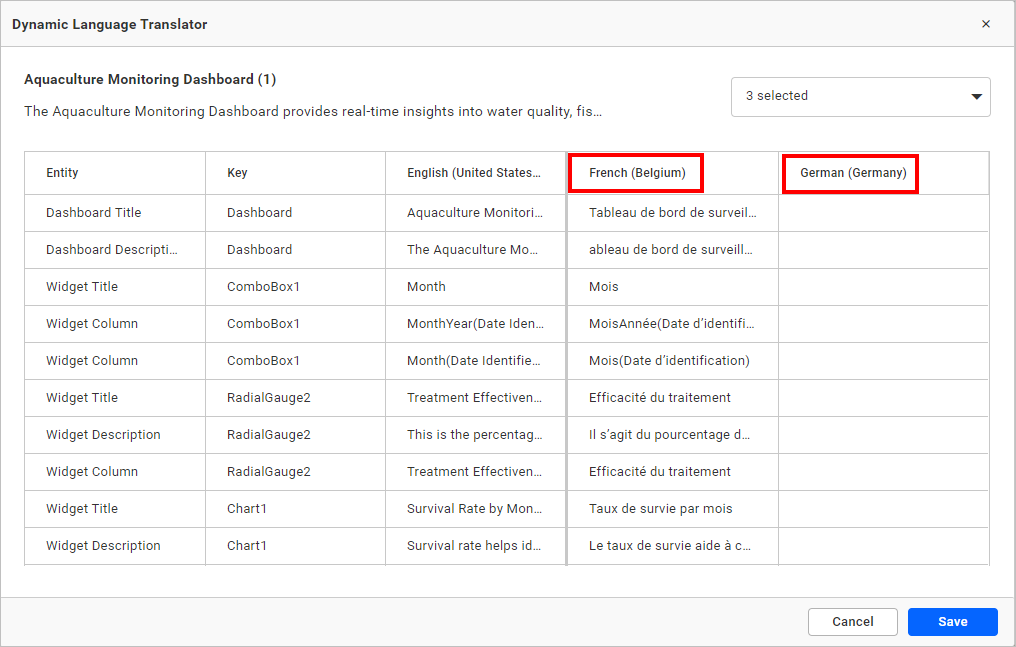Click the Cancel button
Viewport: 1016px width, 647px height.
pos(852,621)
